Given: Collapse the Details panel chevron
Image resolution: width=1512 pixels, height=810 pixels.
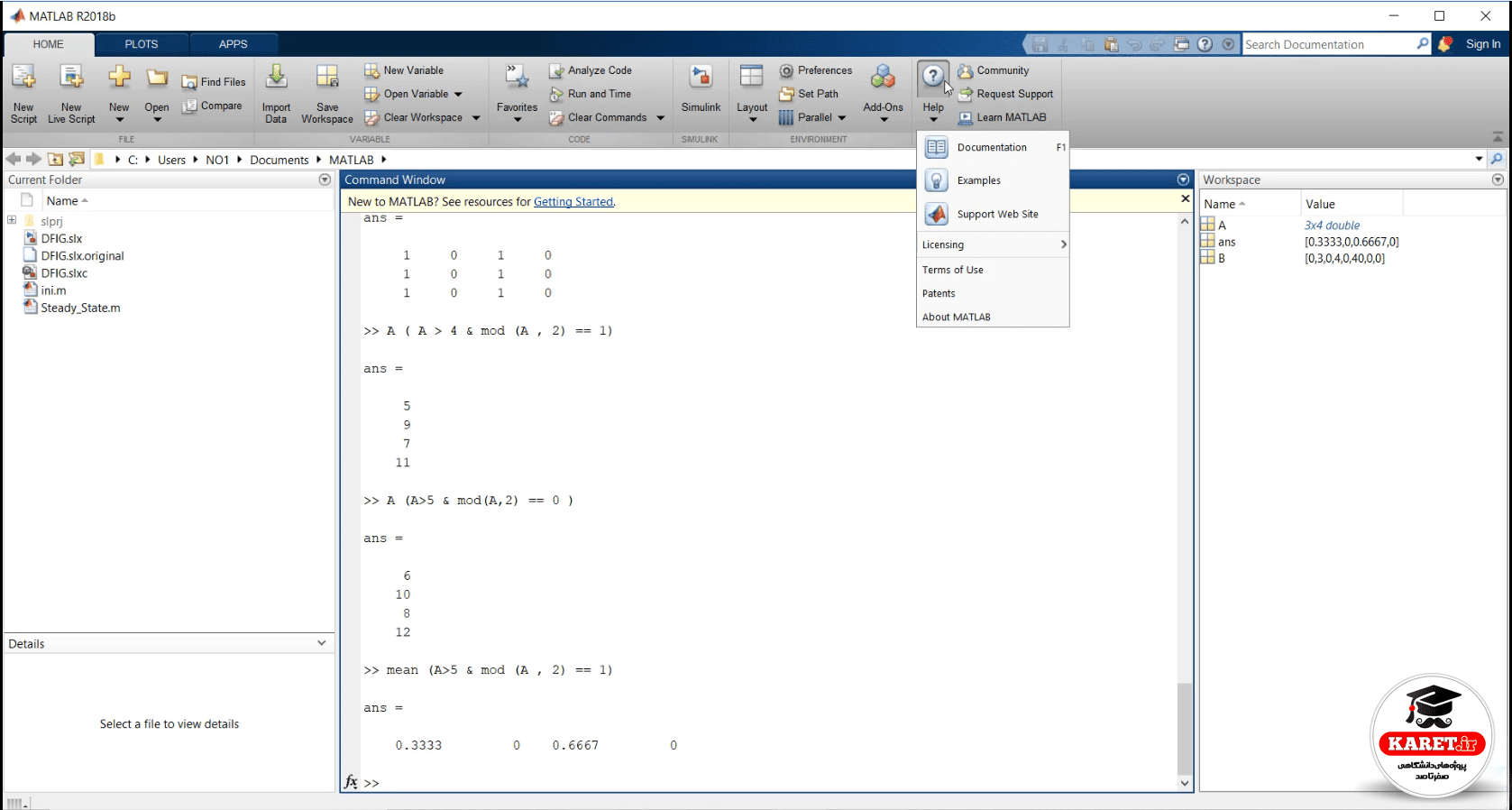Looking at the screenshot, I should click(x=322, y=643).
